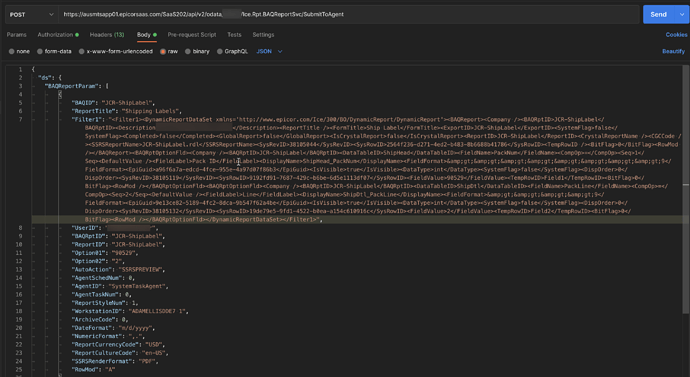Click the "AgentSchedNum" line text

point(103,278)
